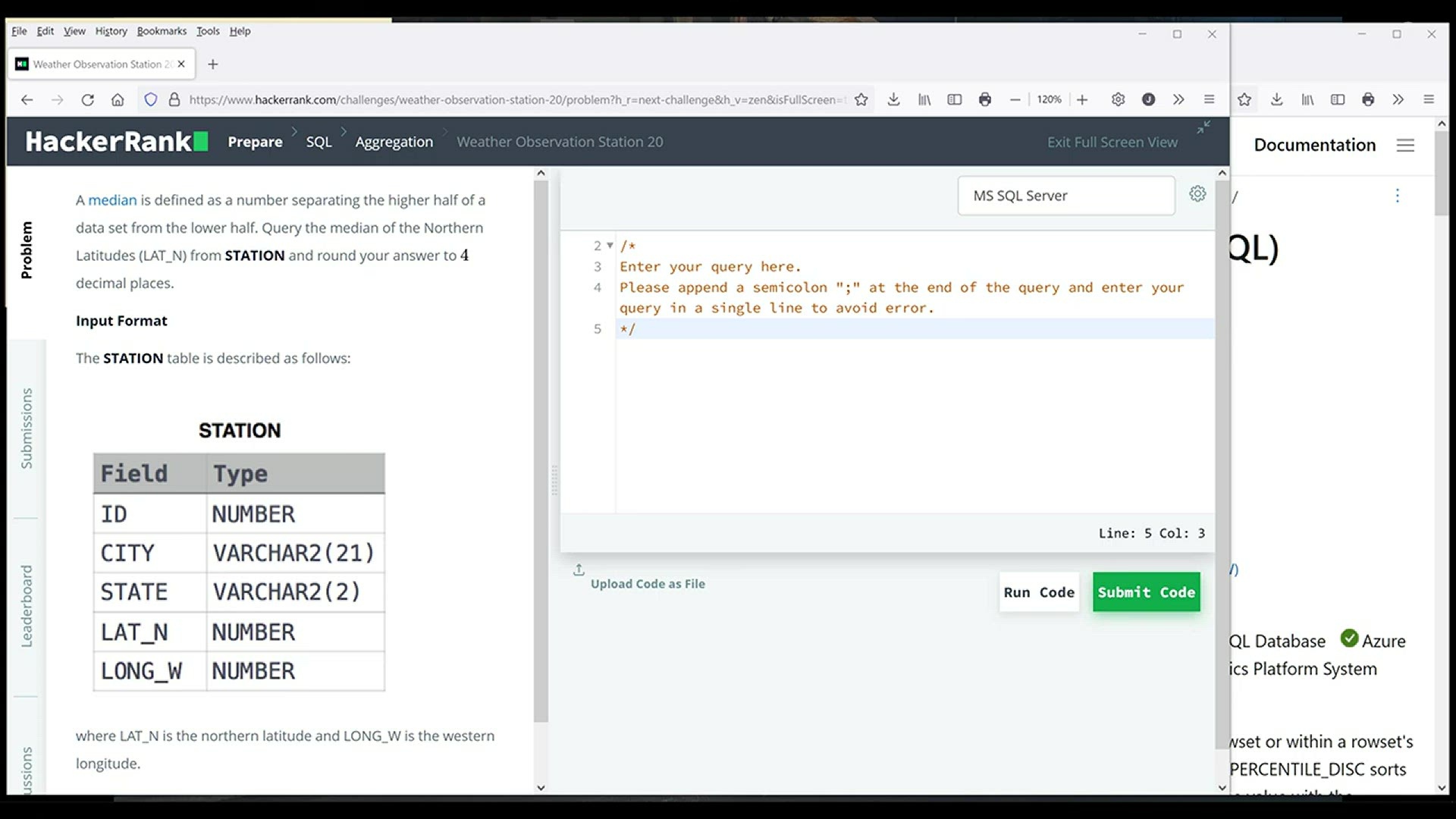This screenshot has width=1456, height=819.
Task: Switch to the Submissions side tab
Action: (27, 428)
